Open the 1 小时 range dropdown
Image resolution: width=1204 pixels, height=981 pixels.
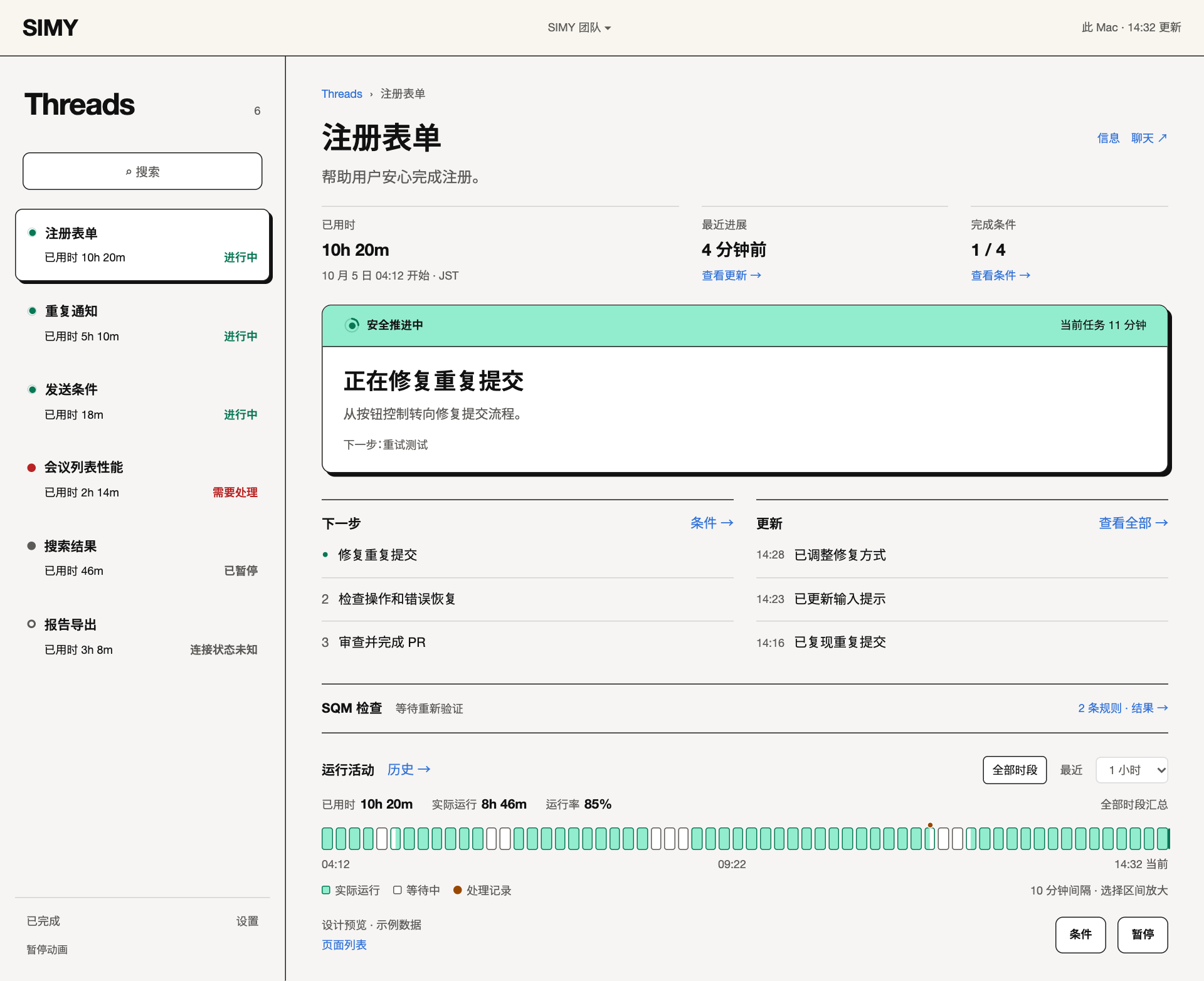coord(1132,770)
